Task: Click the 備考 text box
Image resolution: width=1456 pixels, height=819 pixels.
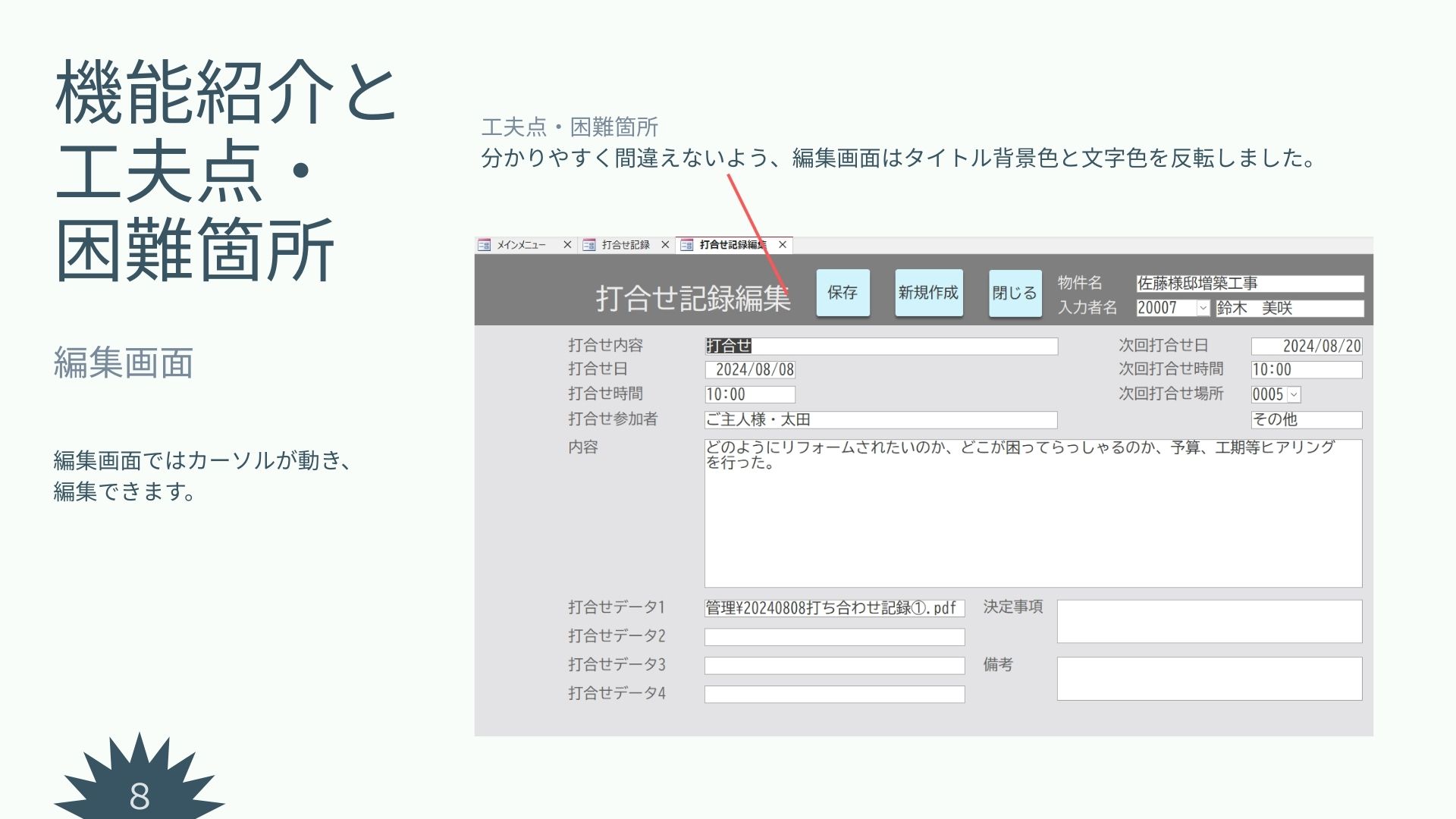Action: pos(1209,679)
